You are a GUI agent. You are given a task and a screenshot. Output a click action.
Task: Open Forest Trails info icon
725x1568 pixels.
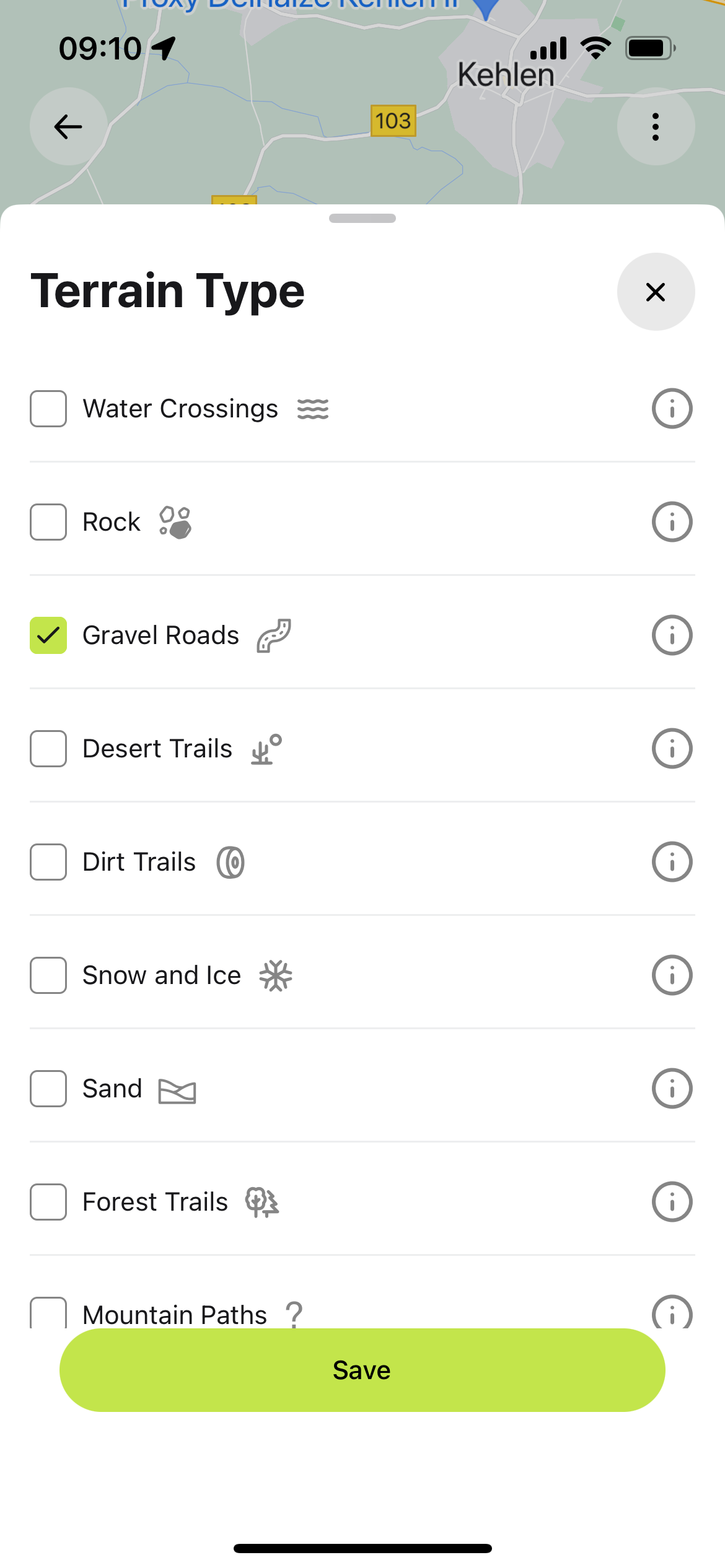[x=672, y=1202]
